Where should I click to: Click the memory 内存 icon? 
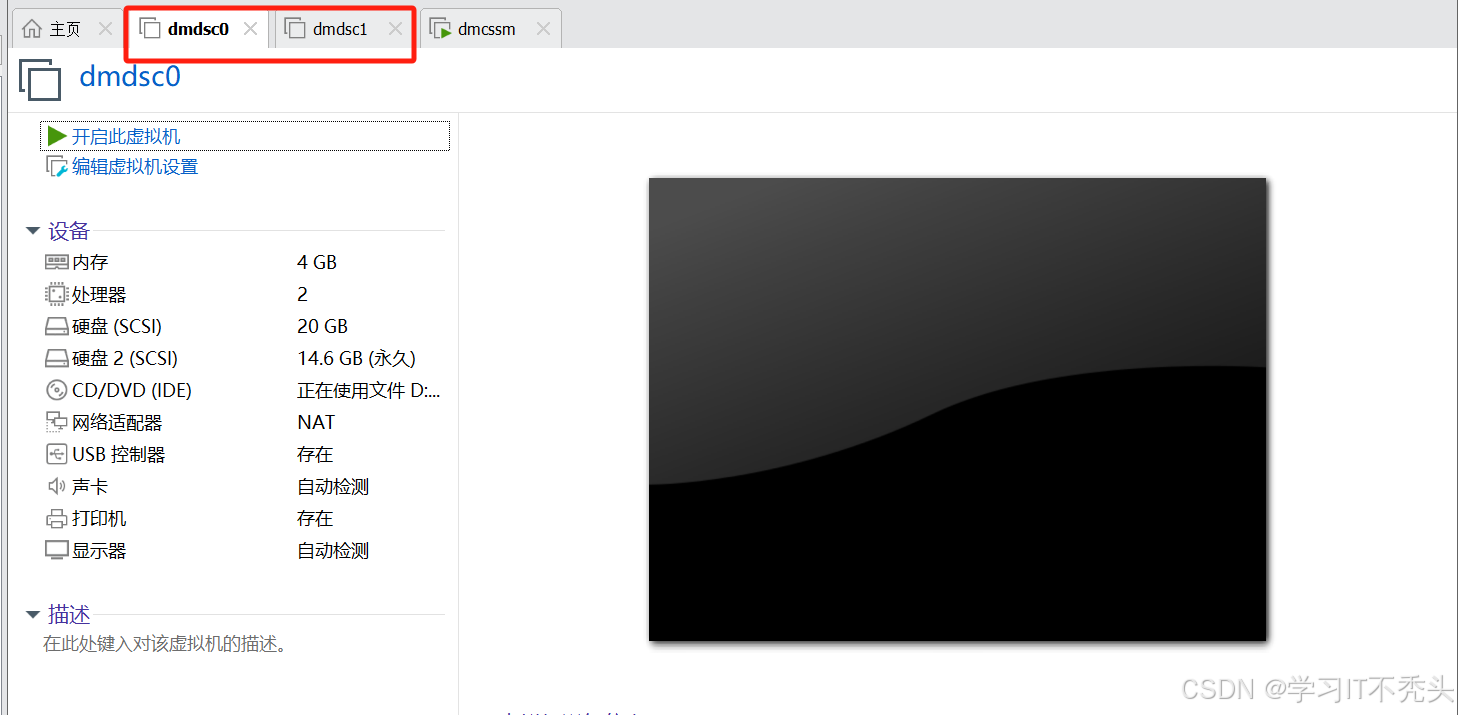[x=57, y=262]
